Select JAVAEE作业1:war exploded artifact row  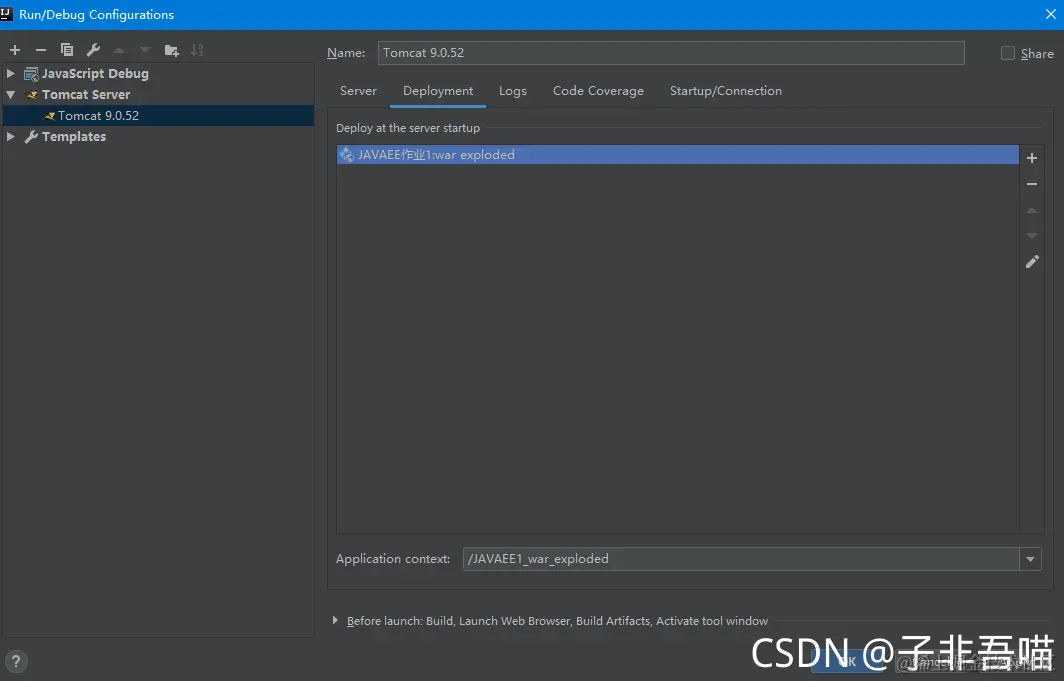677,155
